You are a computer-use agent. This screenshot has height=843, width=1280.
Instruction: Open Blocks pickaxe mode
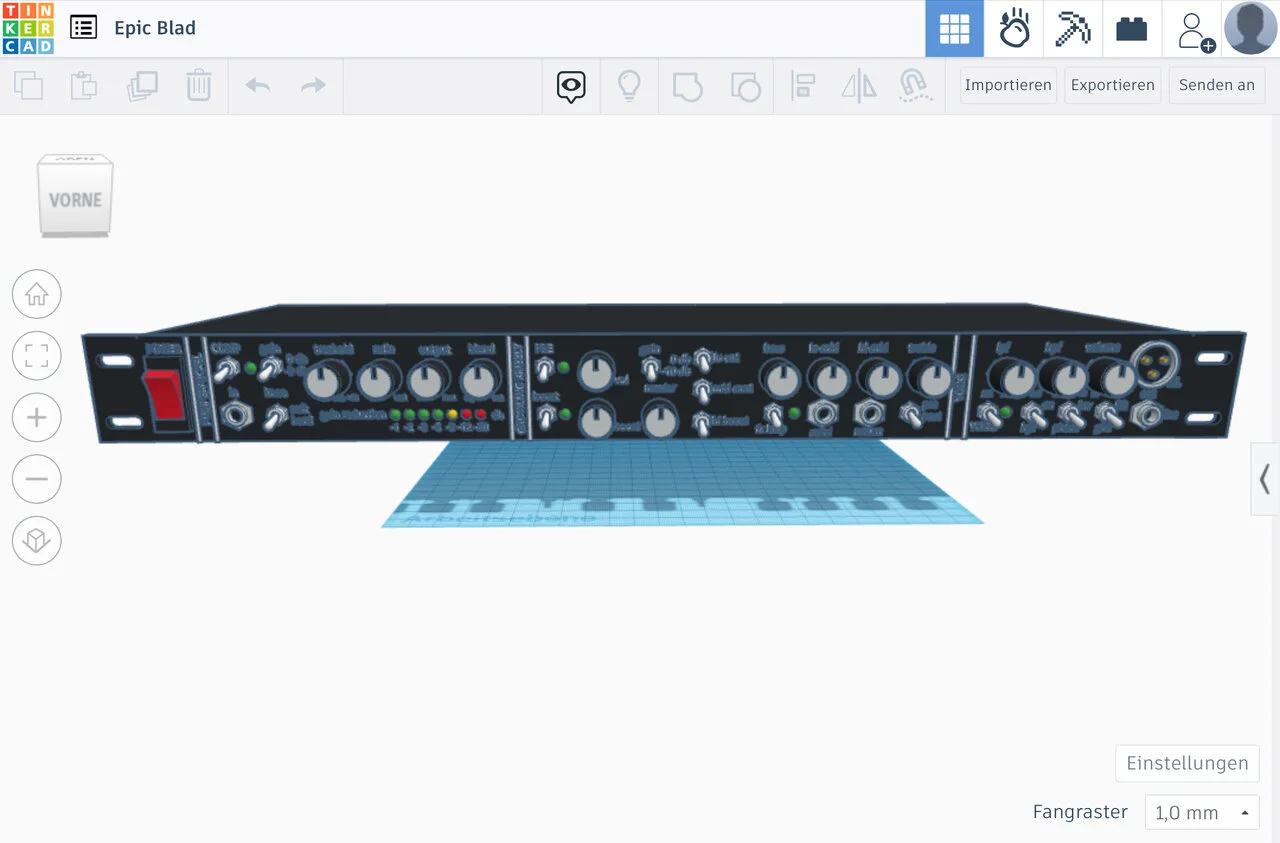coord(1072,29)
